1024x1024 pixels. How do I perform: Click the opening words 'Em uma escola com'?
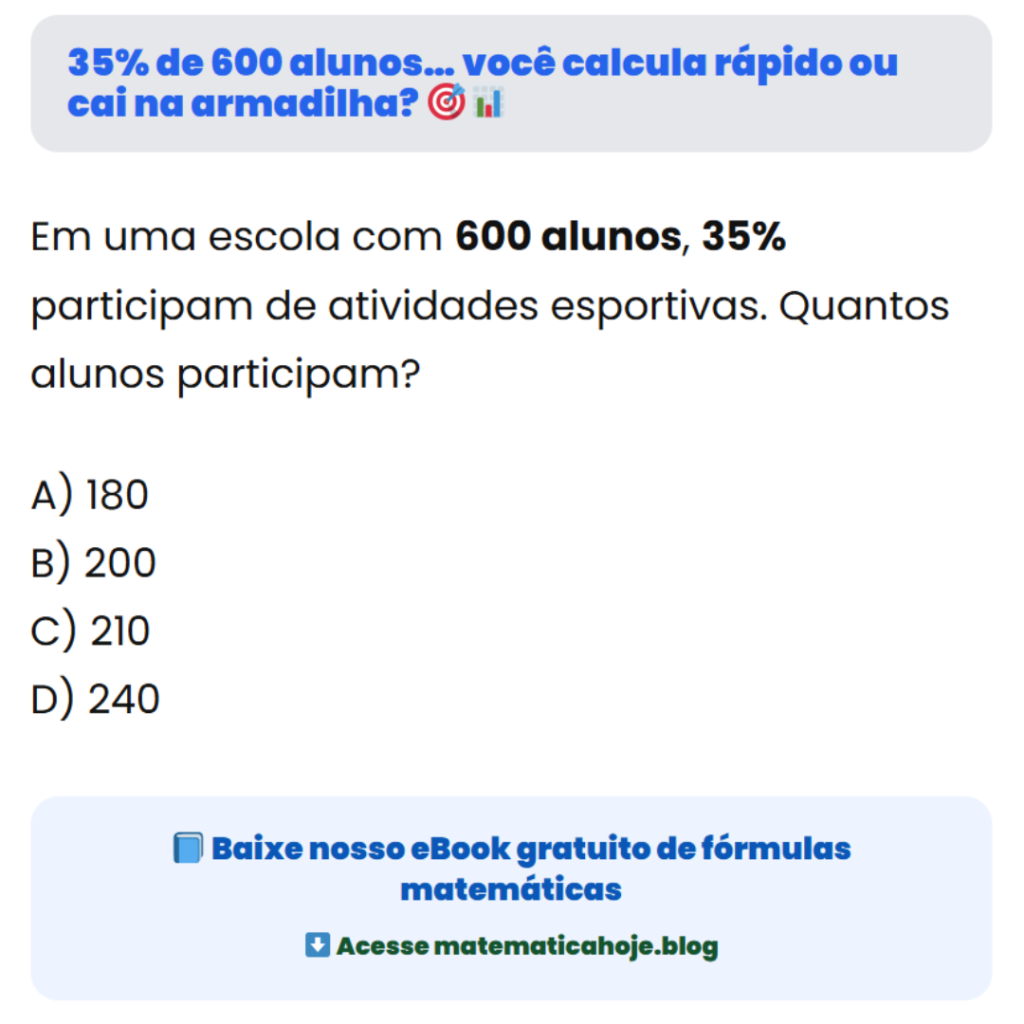point(237,239)
